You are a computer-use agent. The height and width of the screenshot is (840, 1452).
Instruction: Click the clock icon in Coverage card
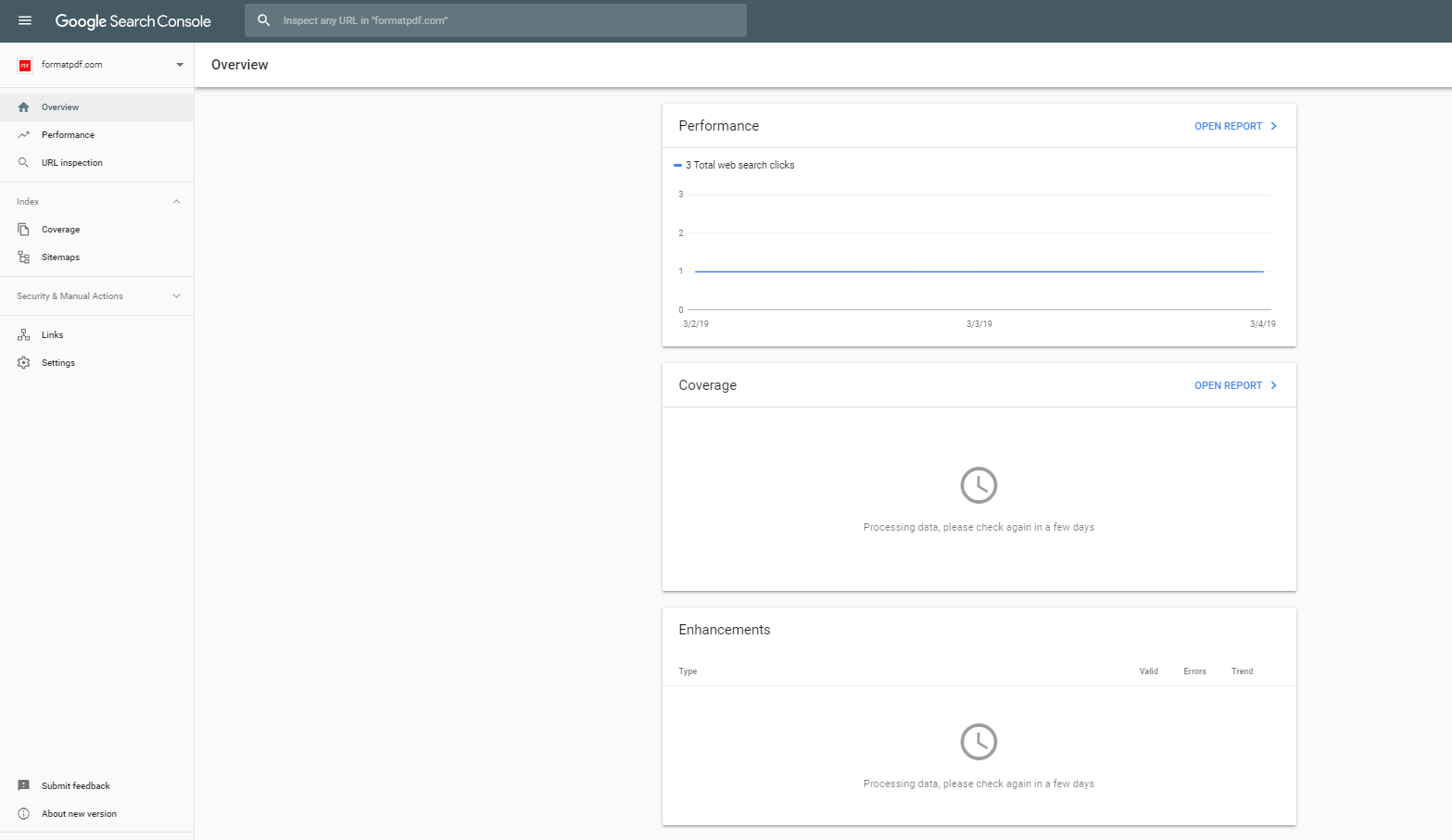[x=979, y=485]
